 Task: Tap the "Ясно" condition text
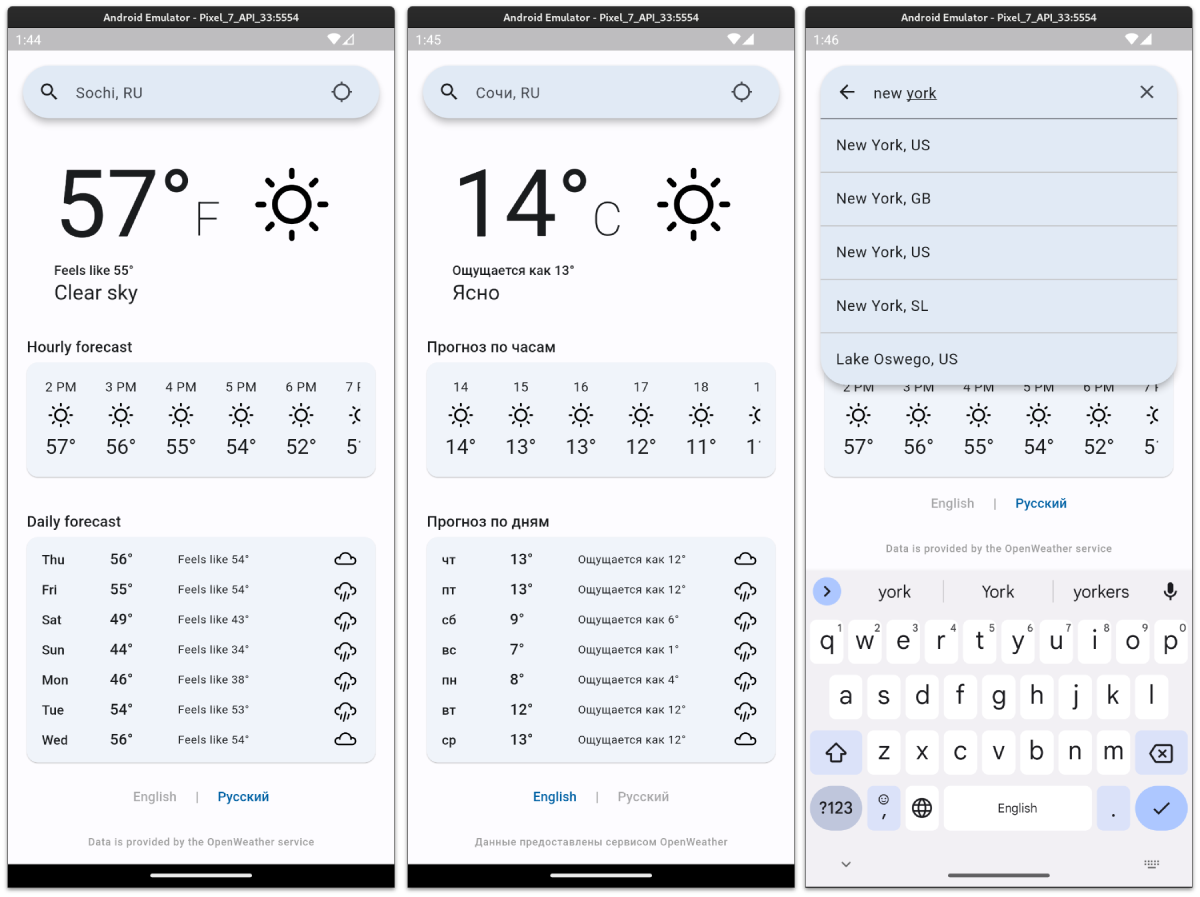click(x=476, y=293)
